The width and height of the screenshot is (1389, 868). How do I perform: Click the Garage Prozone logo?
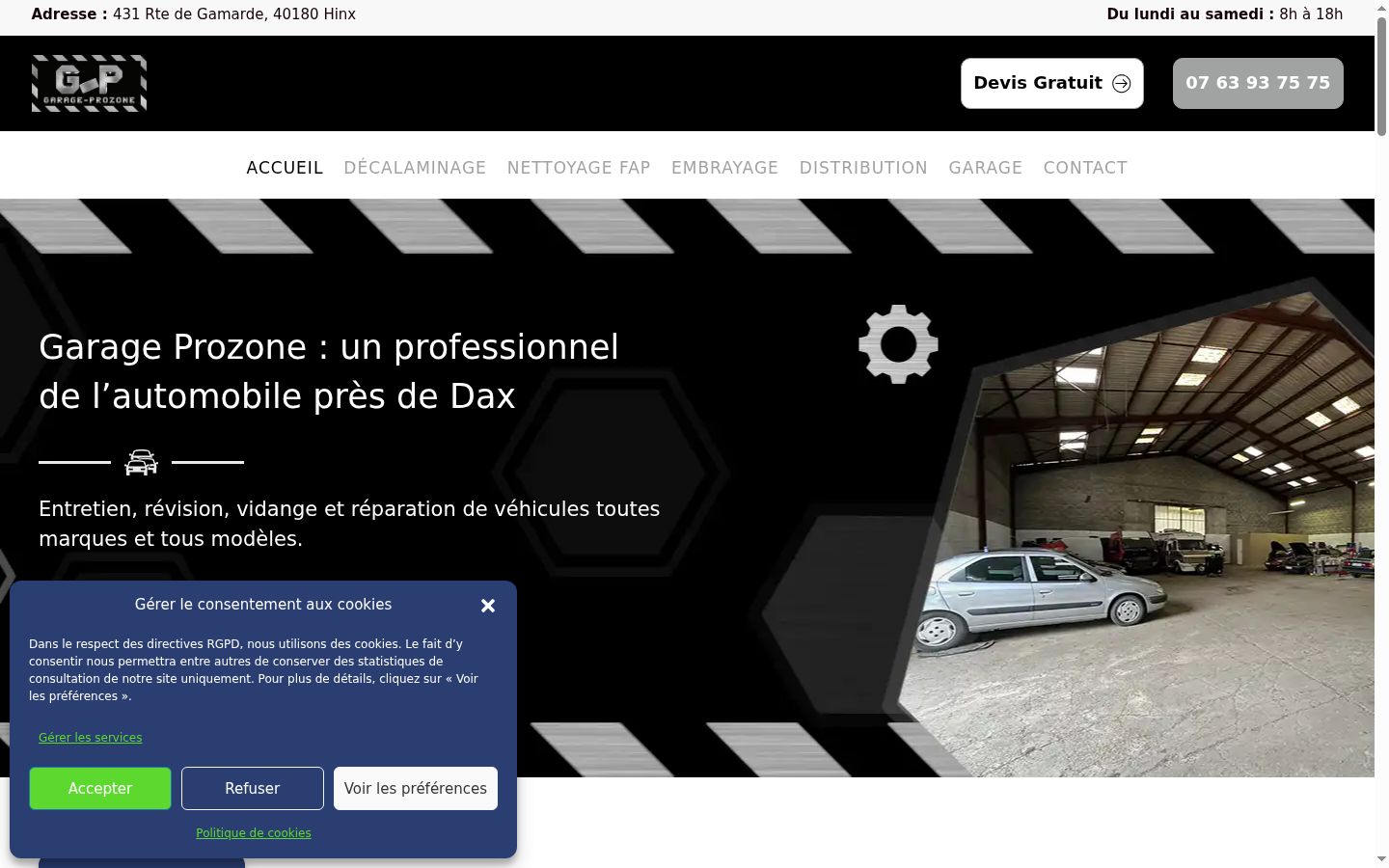[x=89, y=83]
